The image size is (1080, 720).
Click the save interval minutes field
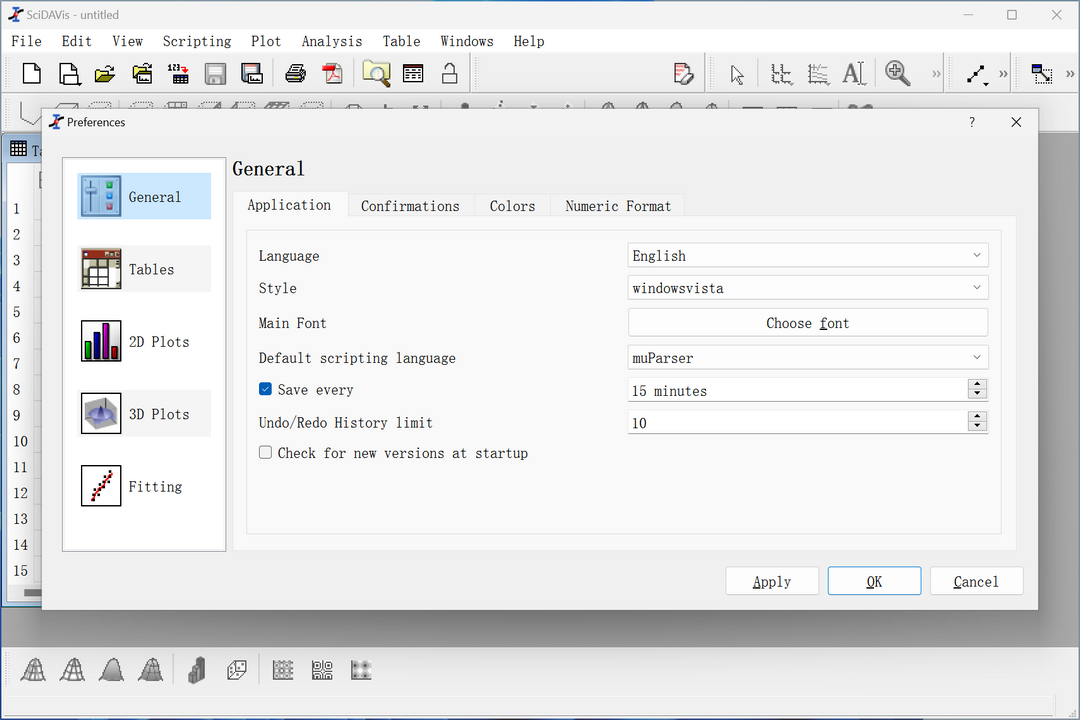coord(796,391)
